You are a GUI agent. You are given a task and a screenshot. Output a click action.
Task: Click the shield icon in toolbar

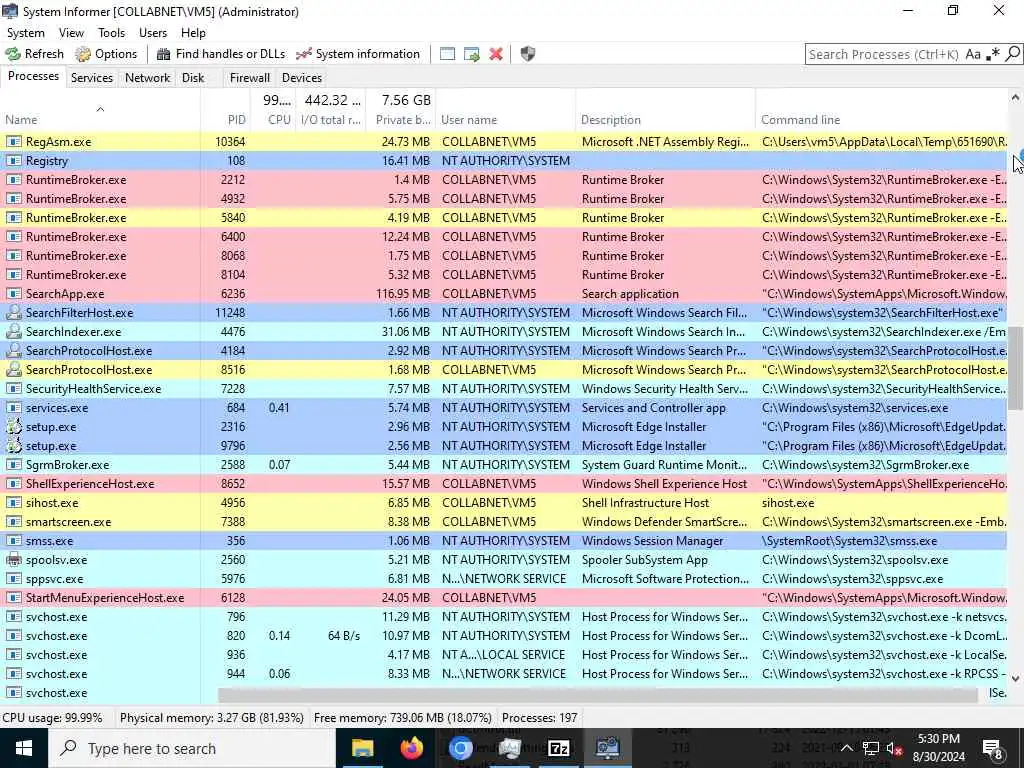(528, 54)
